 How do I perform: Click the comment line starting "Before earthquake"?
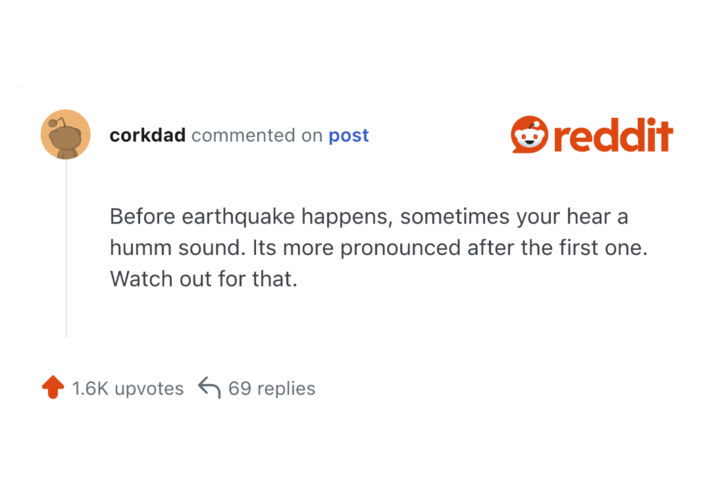pos(368,217)
